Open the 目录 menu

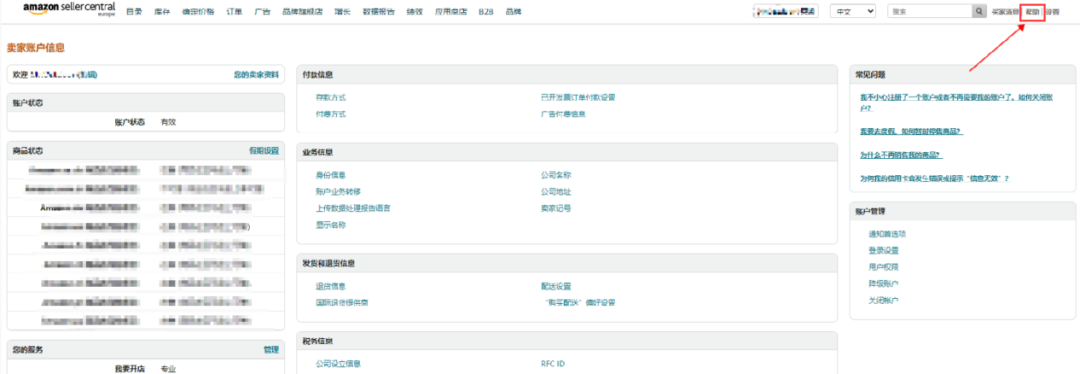tap(134, 12)
